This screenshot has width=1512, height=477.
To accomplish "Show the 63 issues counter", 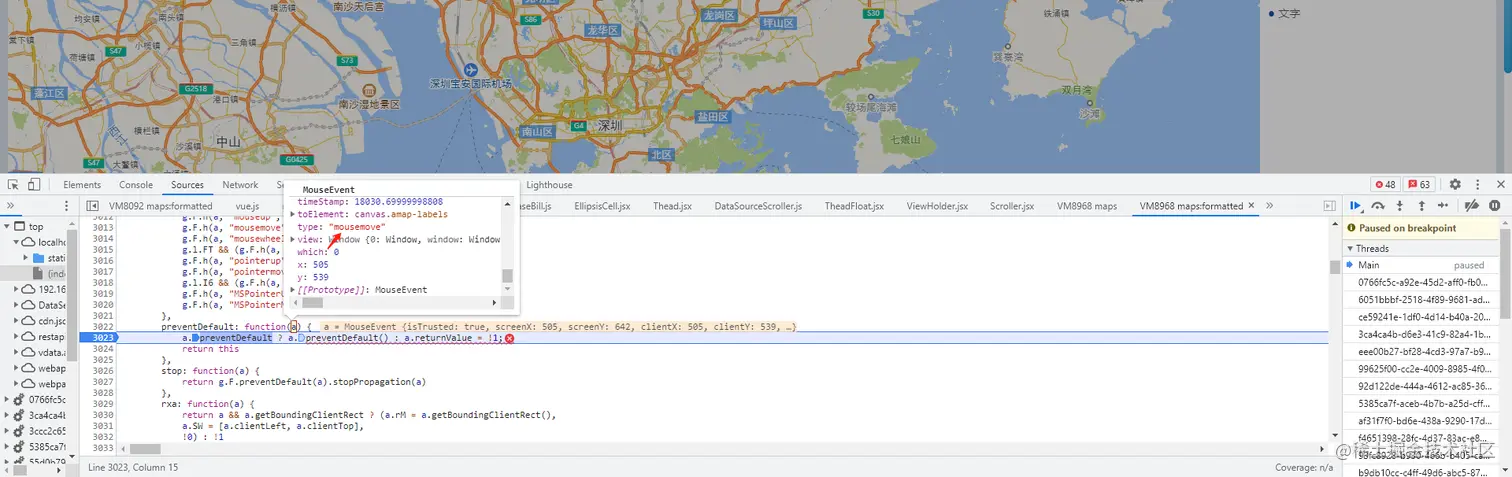I will pyautogui.click(x=1420, y=185).
